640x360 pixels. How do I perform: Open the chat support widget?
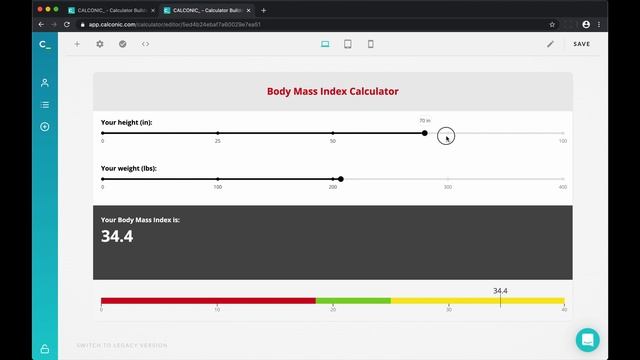[x=588, y=340]
